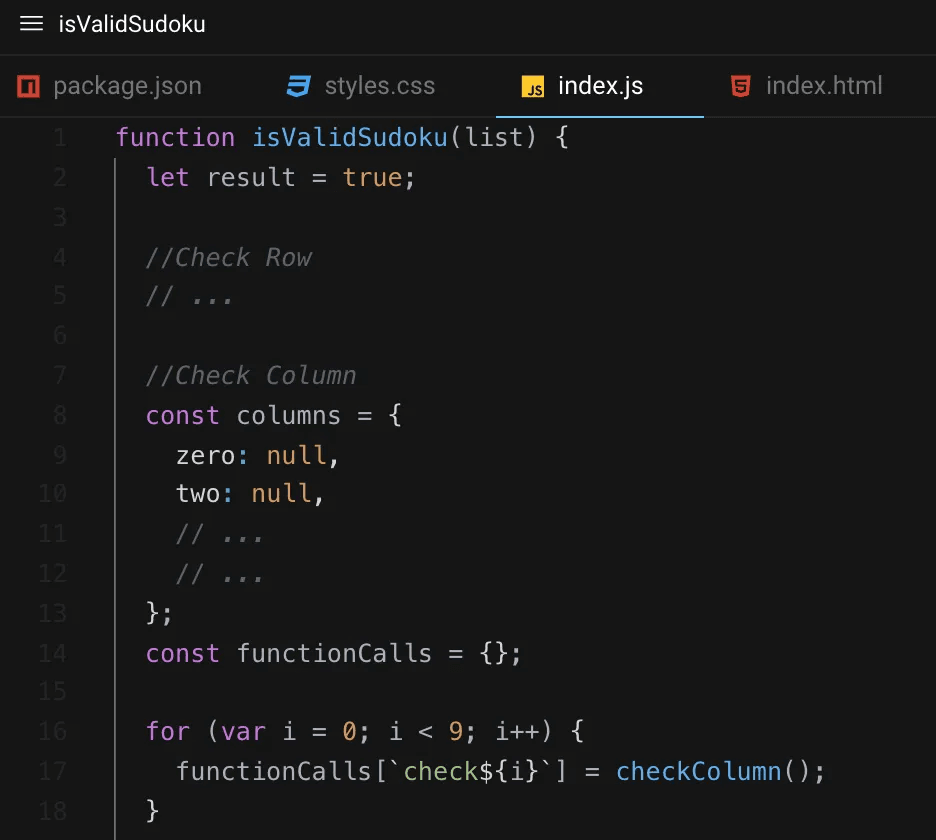The height and width of the screenshot is (840, 936).
Task: Click the for loop condition 'i < 9'
Action: [x=424, y=731]
